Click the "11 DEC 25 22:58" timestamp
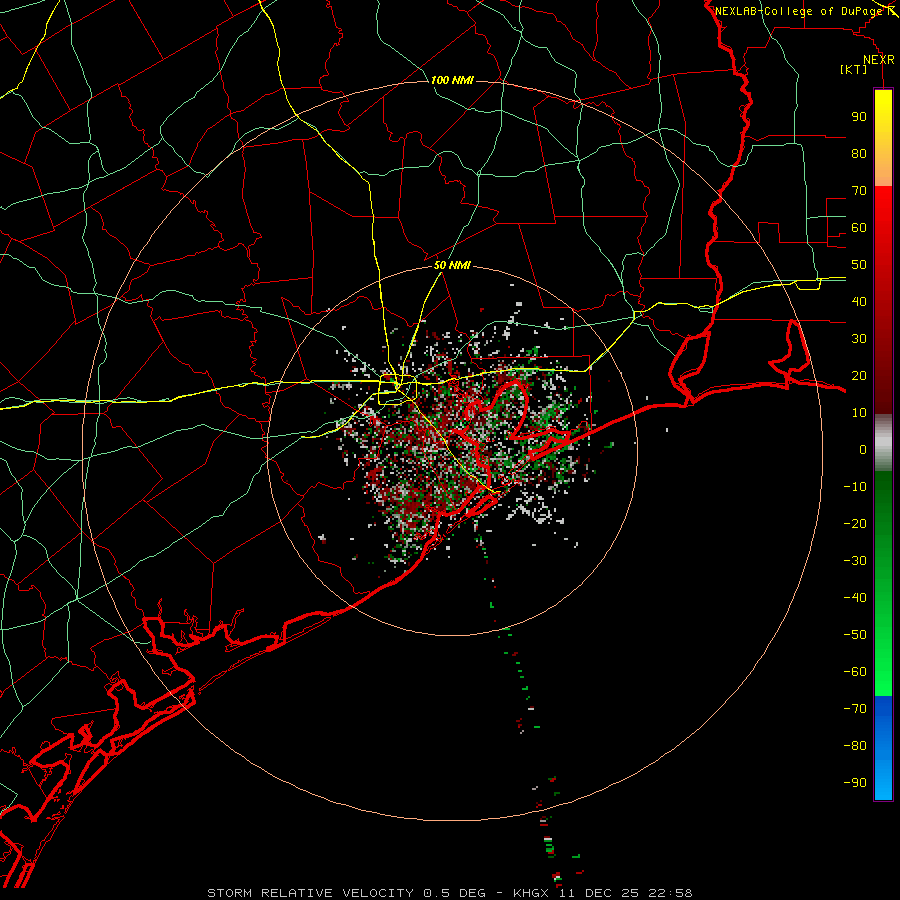This screenshot has height=900, width=900. point(626,893)
